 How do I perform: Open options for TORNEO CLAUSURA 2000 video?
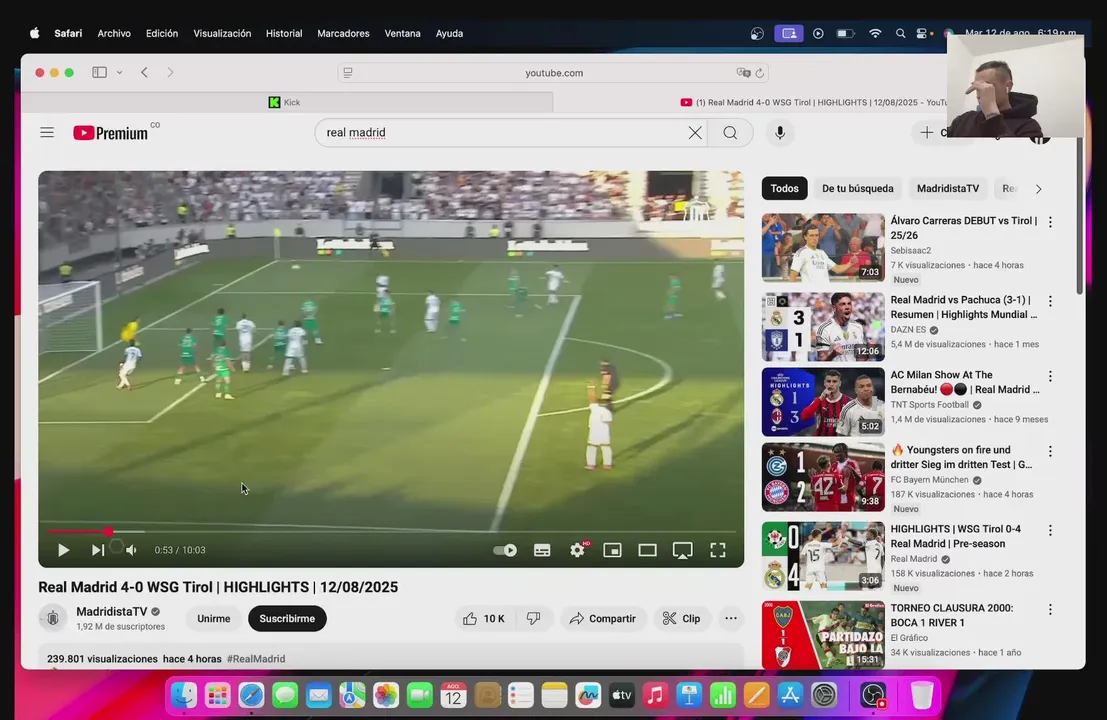tap(1051, 609)
